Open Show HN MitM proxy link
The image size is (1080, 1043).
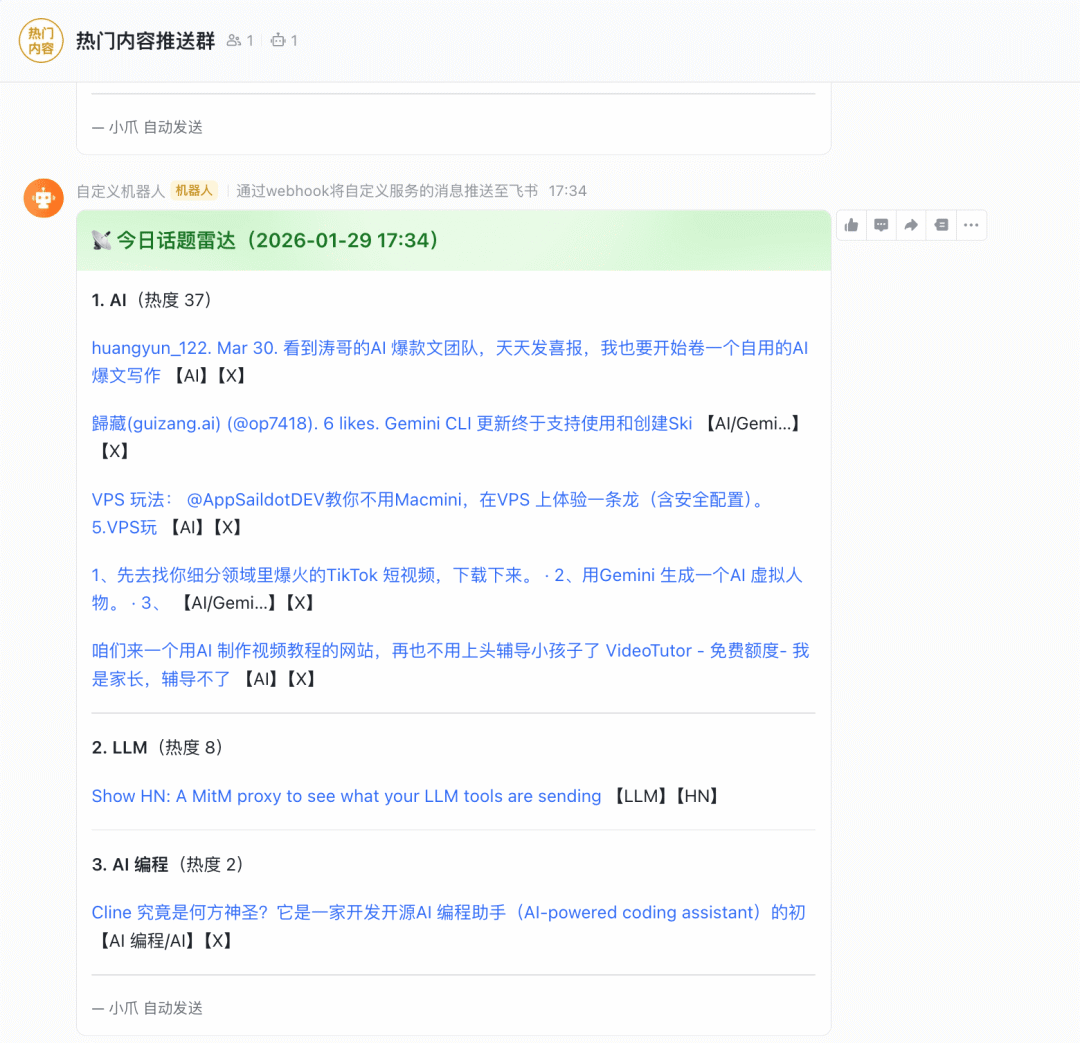(x=346, y=796)
